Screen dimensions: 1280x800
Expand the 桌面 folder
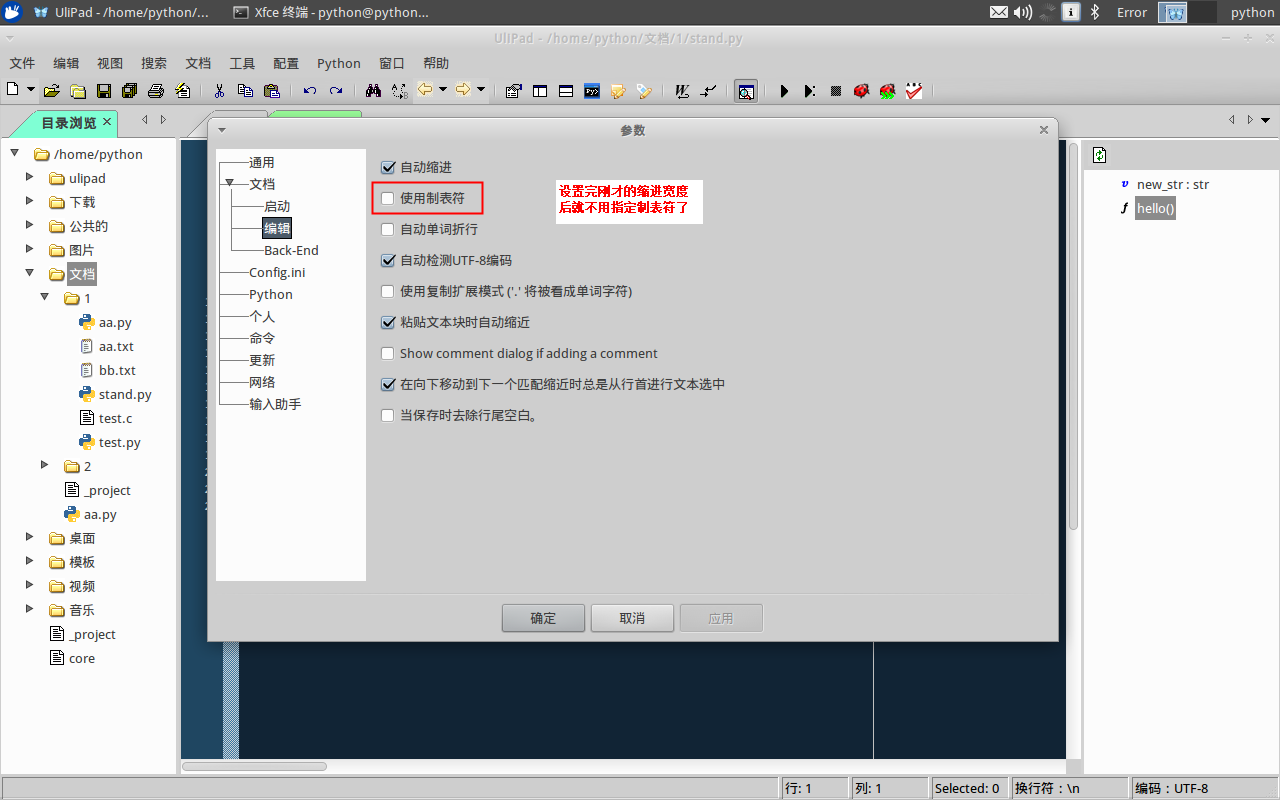[30, 538]
